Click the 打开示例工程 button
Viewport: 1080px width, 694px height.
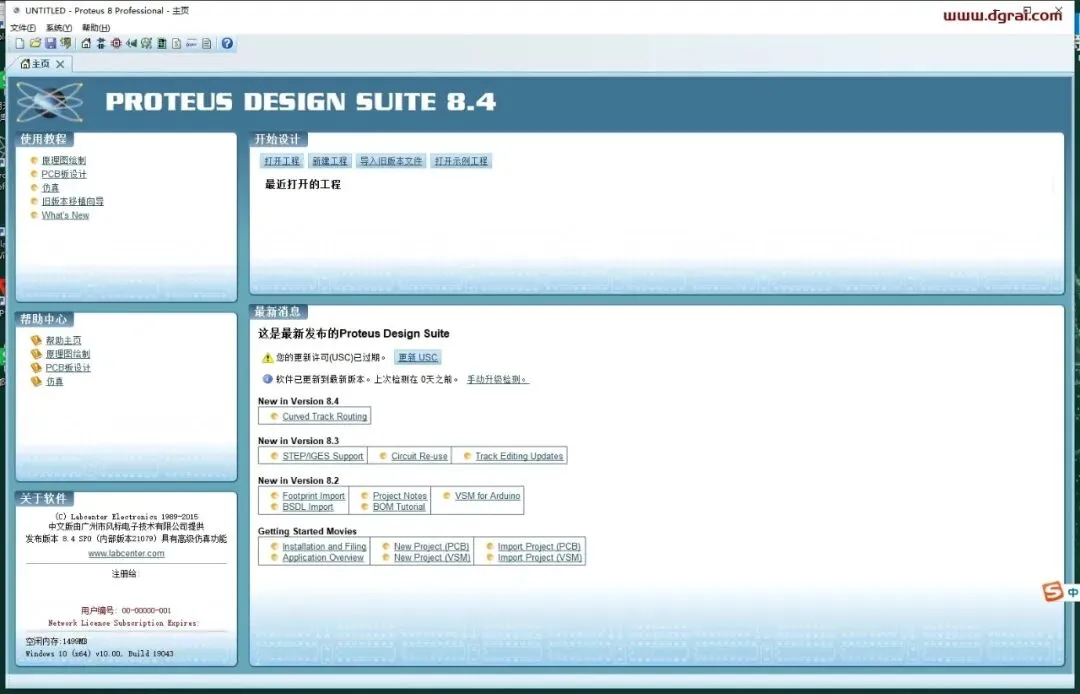tap(461, 161)
